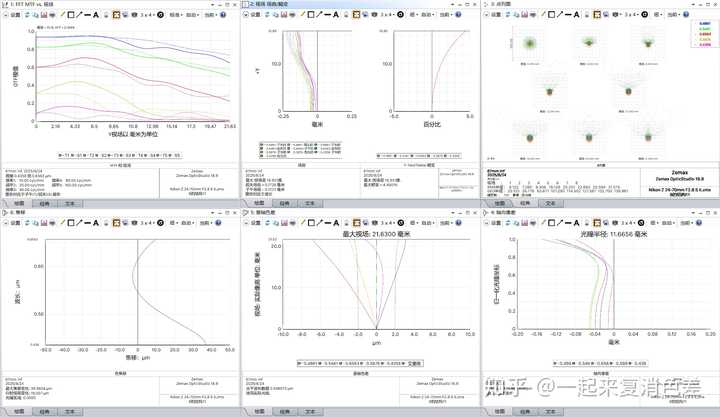The image size is (720, 417).
Task: Toggle first wavelength checkbox in lateral color legend
Action: [x=300, y=363]
